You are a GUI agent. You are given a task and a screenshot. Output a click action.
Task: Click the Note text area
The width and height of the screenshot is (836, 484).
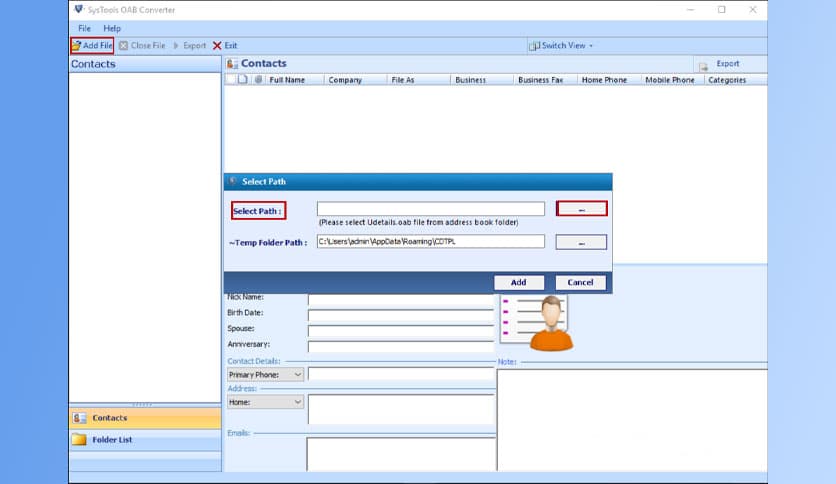[x=632, y=421]
